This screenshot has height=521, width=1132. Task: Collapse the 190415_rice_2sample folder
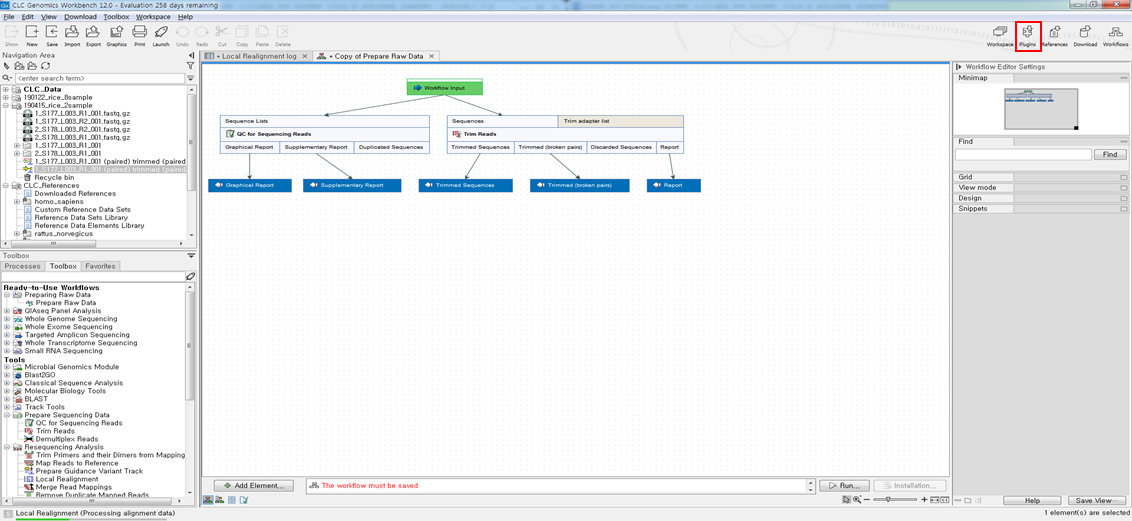(6, 105)
